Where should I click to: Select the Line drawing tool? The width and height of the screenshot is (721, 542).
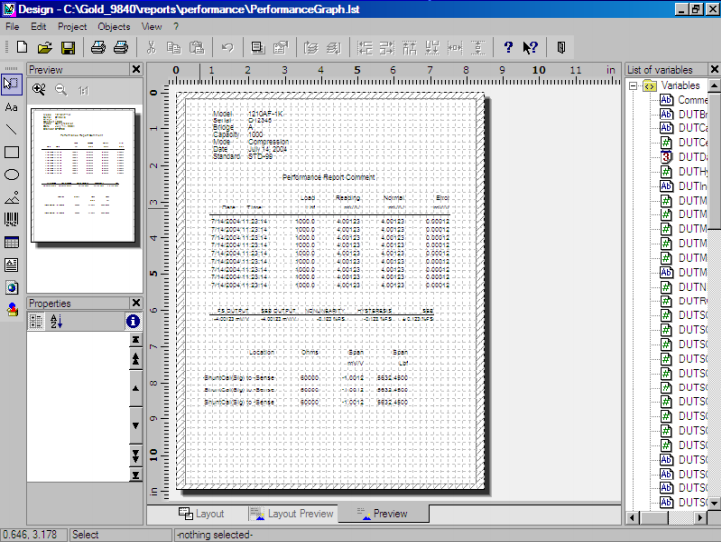pyautogui.click(x=11, y=129)
